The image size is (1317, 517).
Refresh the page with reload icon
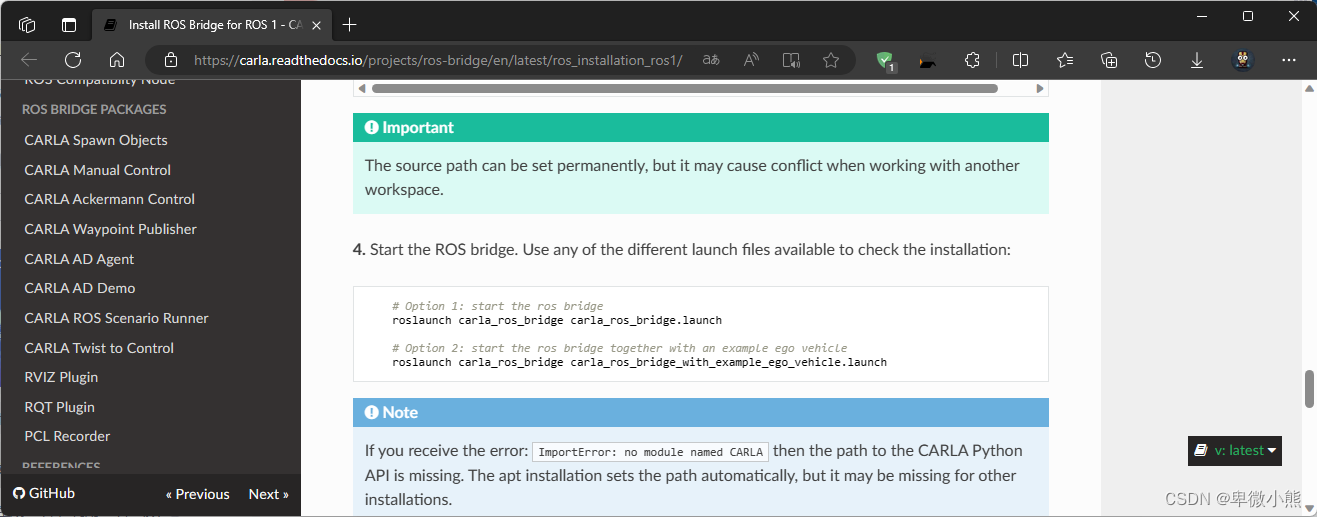(73, 60)
